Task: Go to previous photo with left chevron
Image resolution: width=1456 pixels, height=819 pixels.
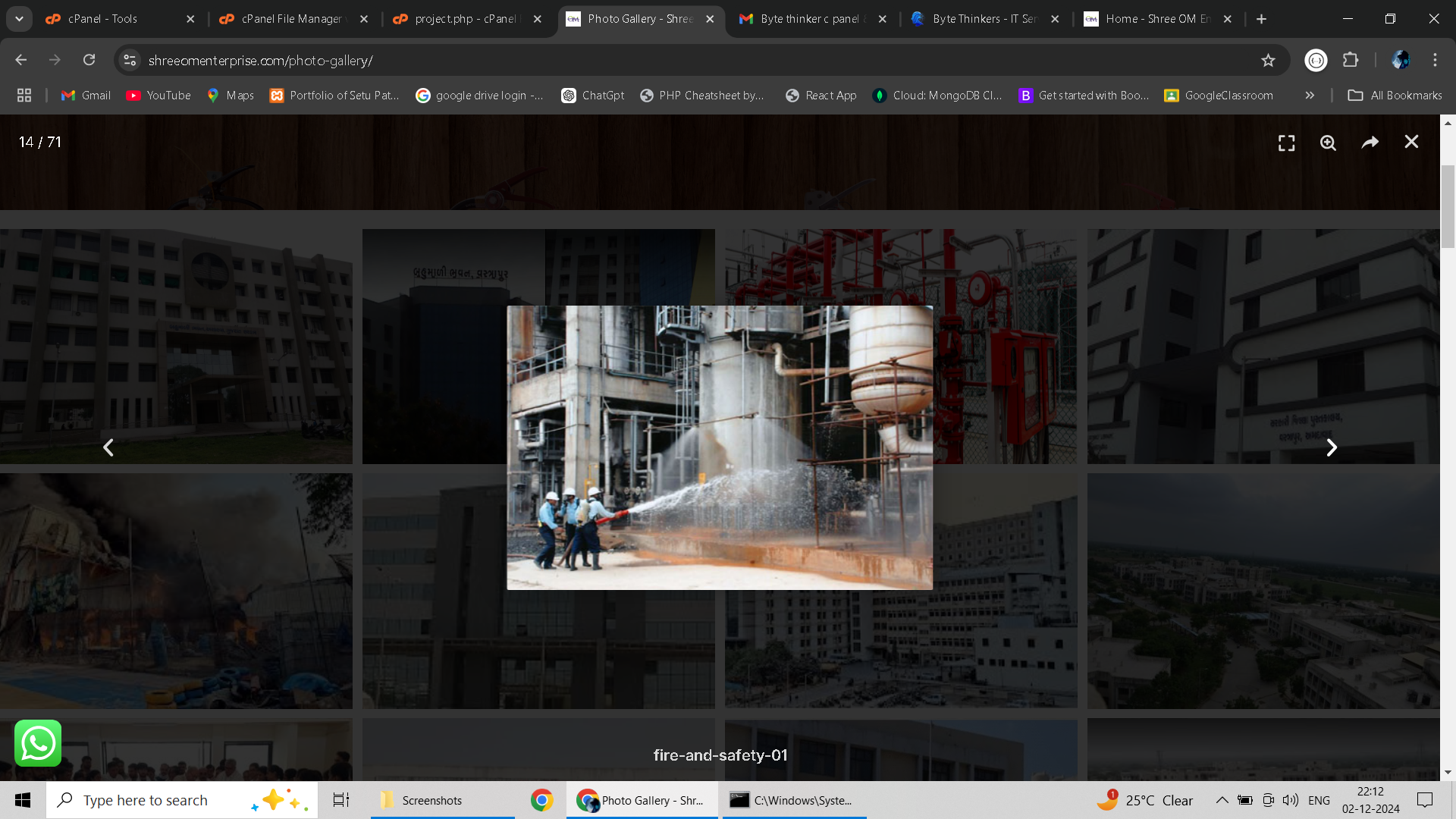Action: tap(108, 447)
